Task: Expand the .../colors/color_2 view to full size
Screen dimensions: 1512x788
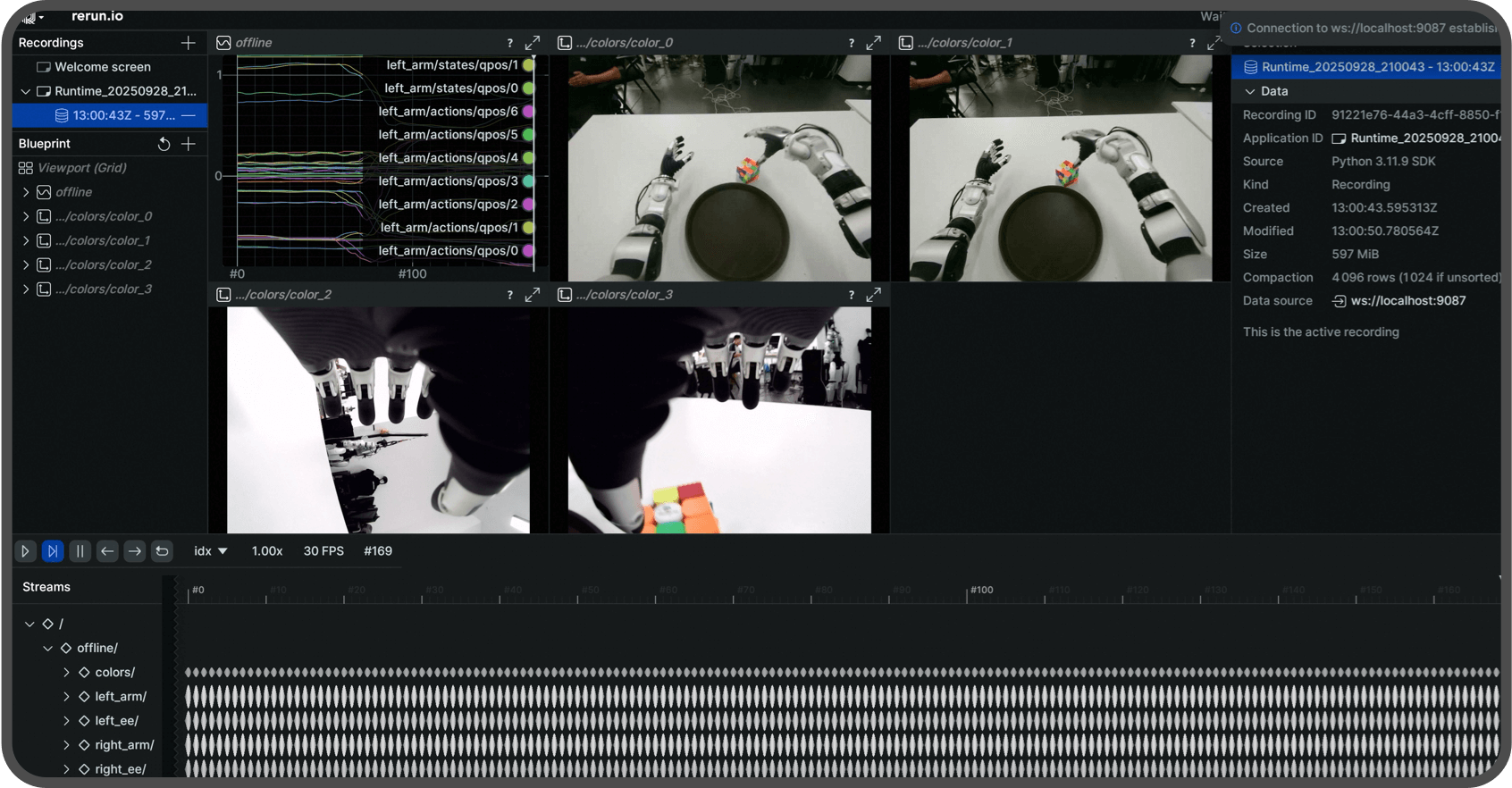Action: [533, 295]
